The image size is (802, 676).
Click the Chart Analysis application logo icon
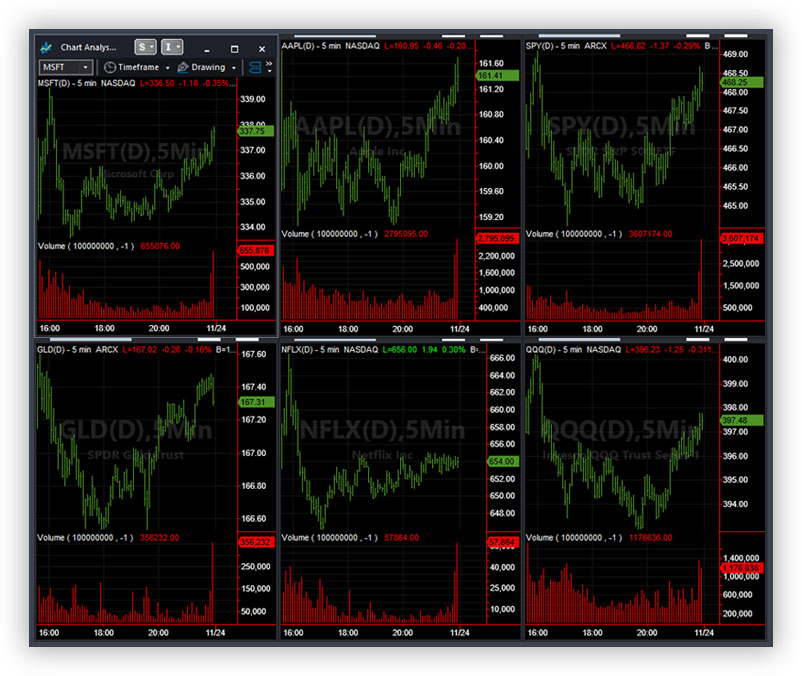coord(47,49)
